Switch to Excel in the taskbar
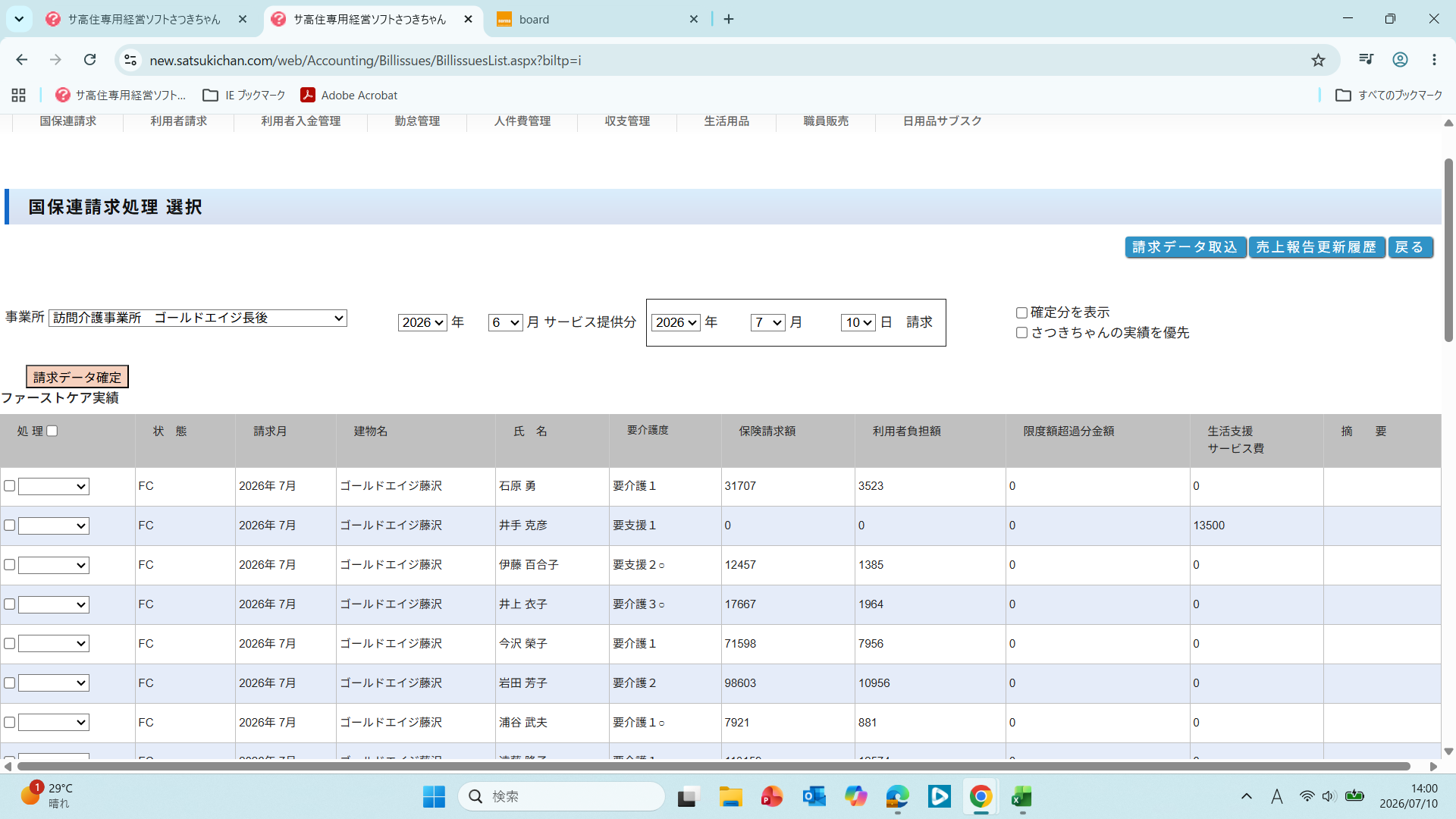 [x=1021, y=796]
